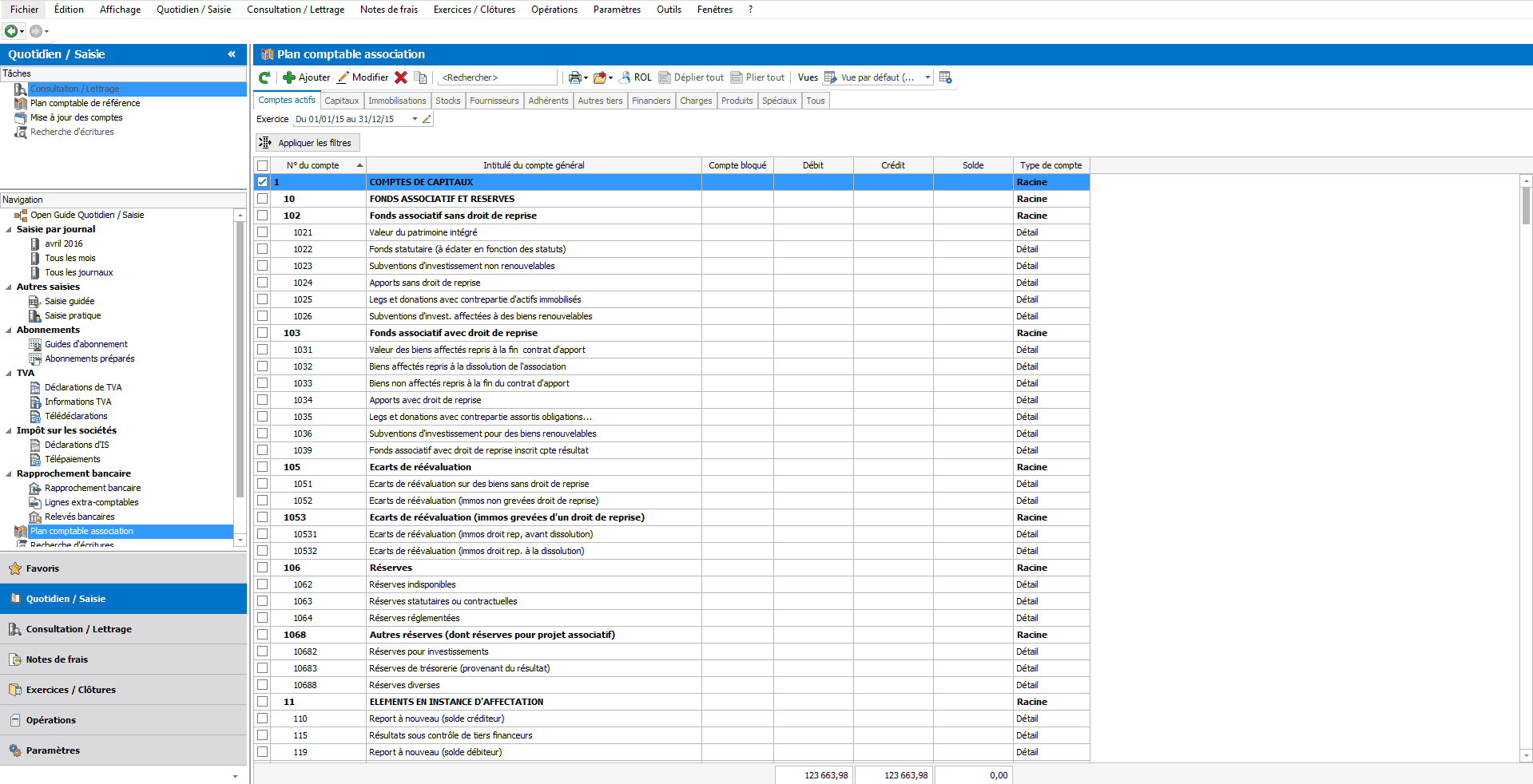Open the Fichier menu
Image resolution: width=1533 pixels, height=784 pixels.
[x=24, y=10]
